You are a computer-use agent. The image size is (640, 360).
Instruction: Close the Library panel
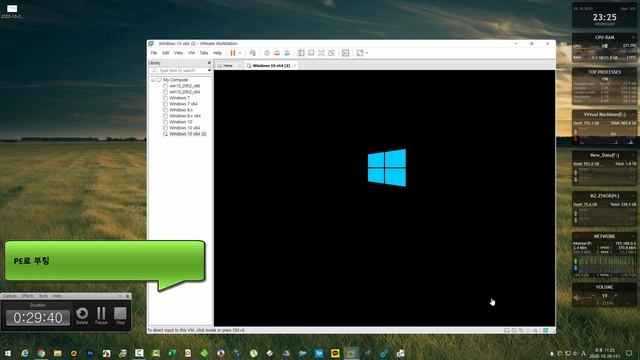tap(209, 63)
